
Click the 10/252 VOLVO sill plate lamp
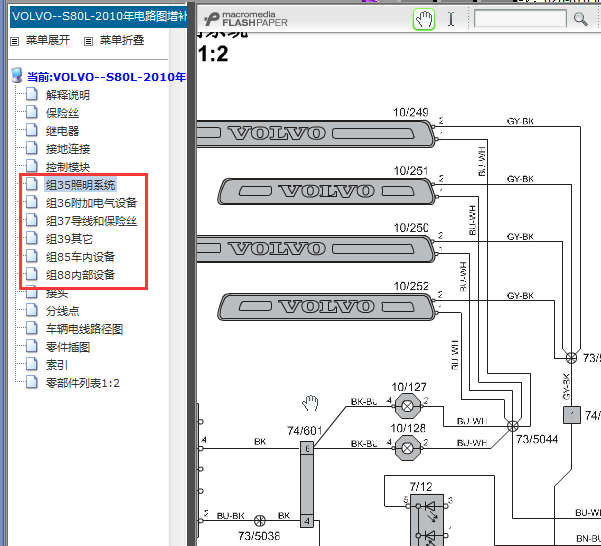pyautogui.click(x=327, y=307)
